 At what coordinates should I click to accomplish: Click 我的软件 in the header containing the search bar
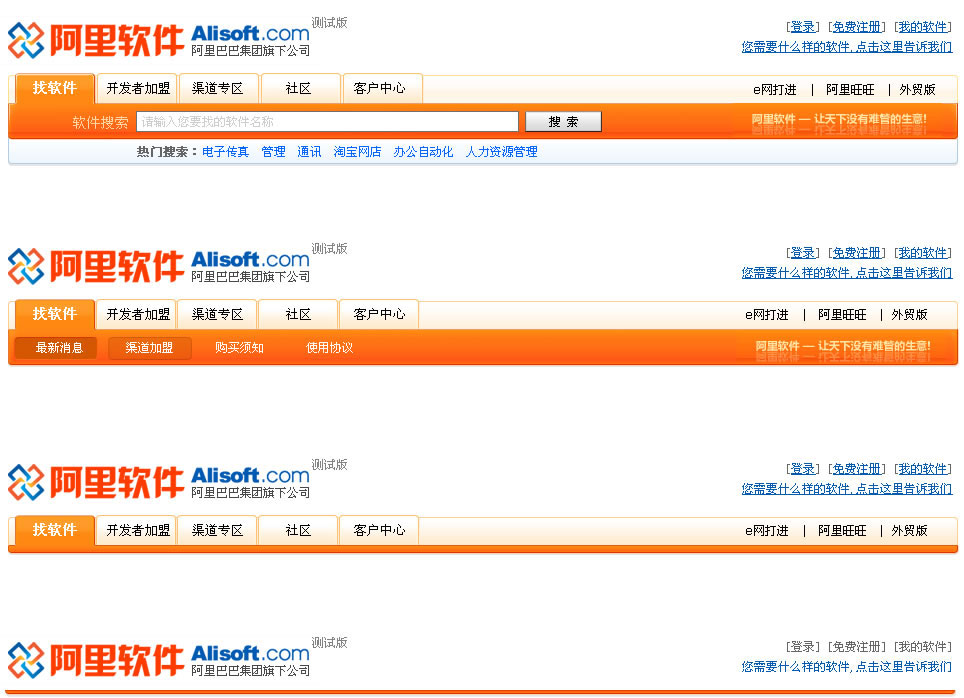coord(922,27)
